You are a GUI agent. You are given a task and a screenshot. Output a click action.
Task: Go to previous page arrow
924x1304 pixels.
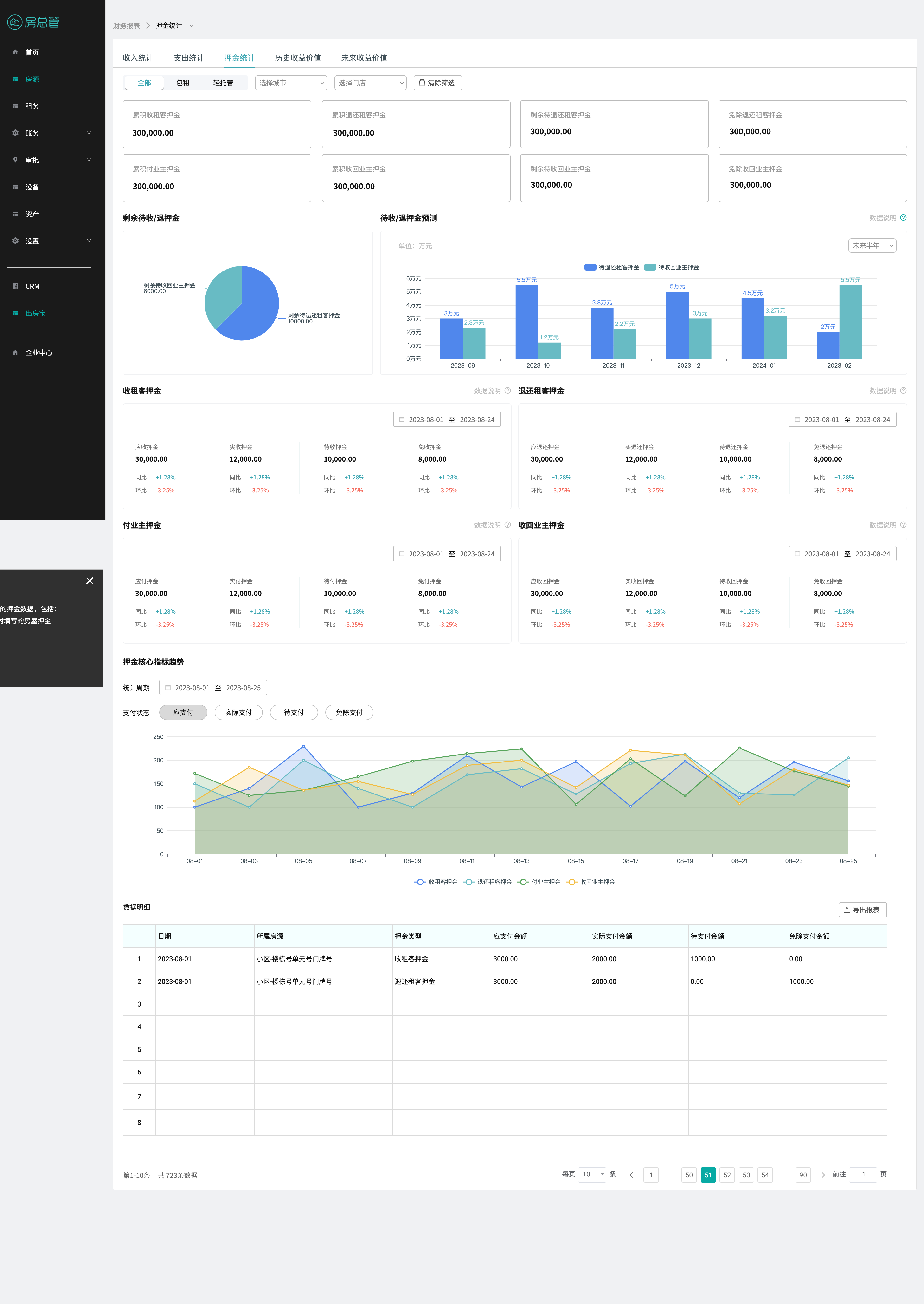631,1175
